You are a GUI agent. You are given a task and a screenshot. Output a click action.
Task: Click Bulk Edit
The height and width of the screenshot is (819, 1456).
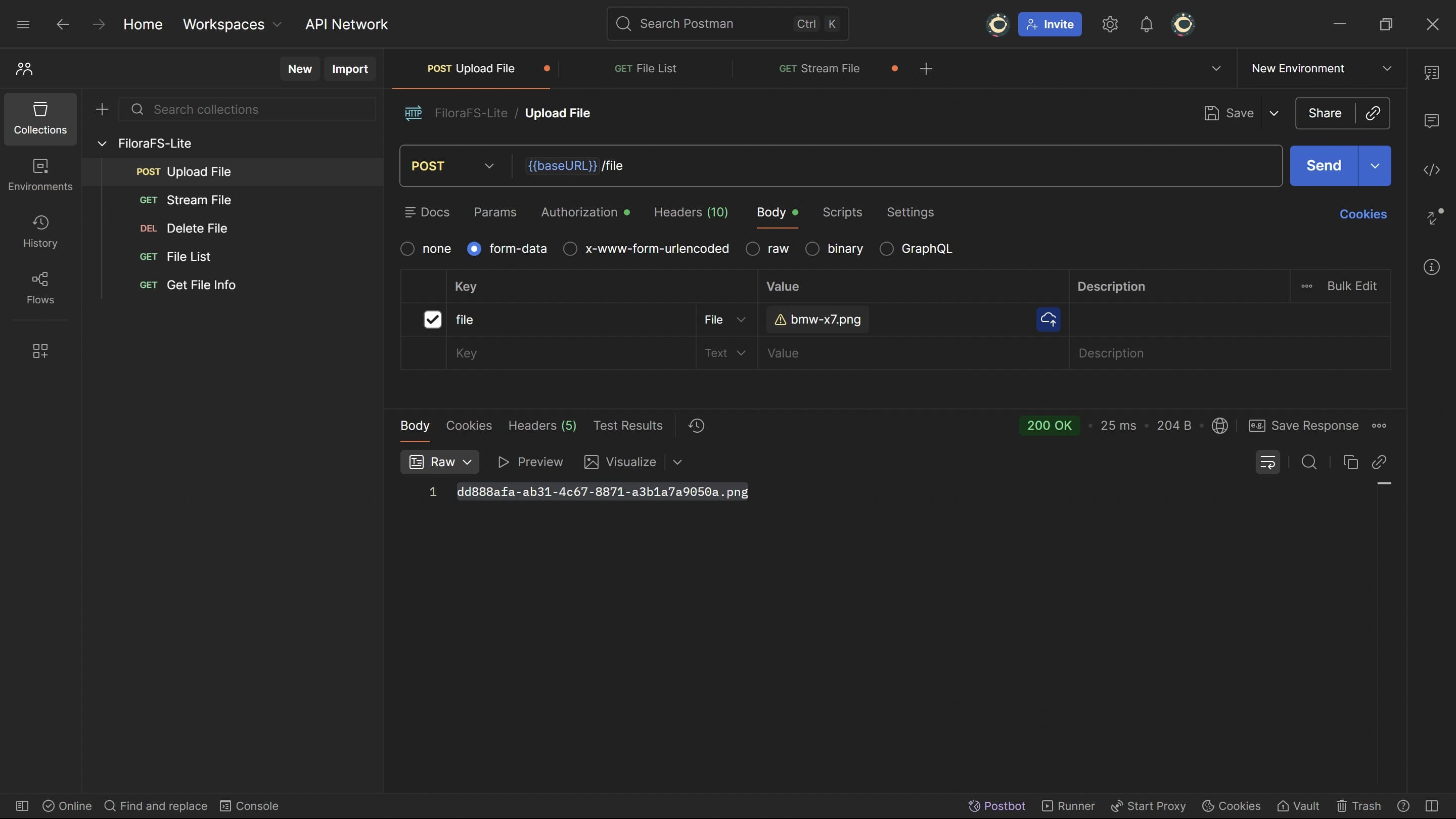click(1351, 286)
